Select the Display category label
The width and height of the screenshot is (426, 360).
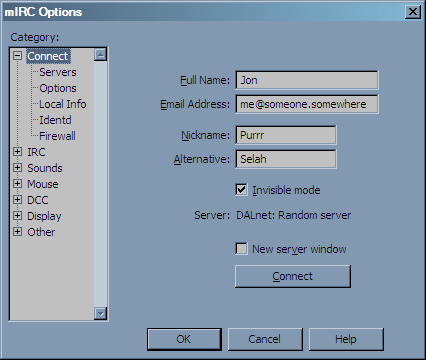pos(44,216)
